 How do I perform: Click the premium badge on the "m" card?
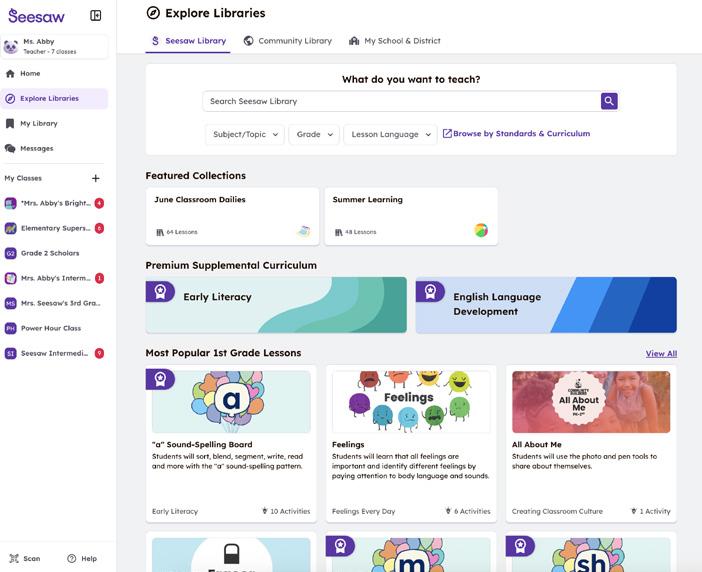point(340,546)
